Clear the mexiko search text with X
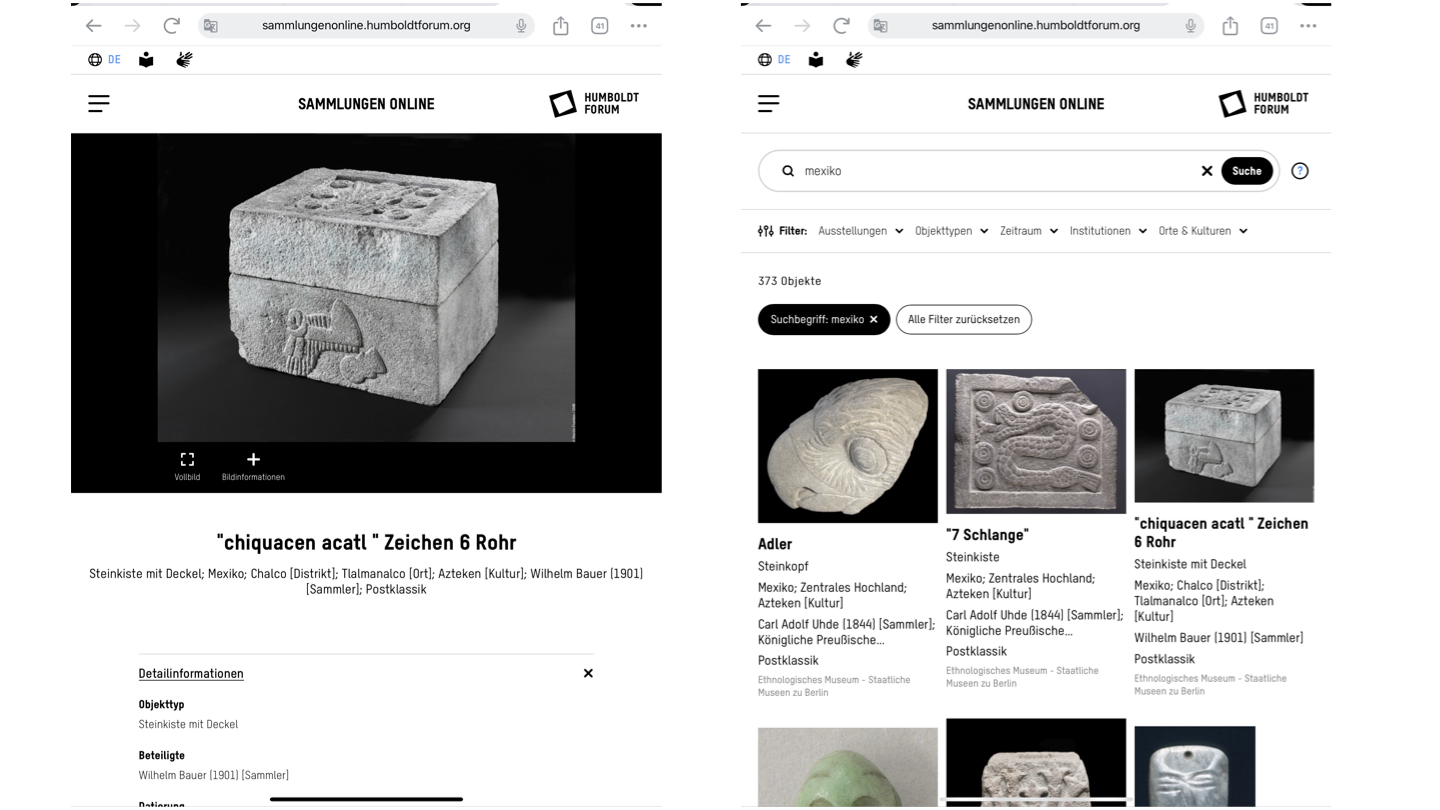The height and width of the screenshot is (810, 1440). click(x=1207, y=171)
